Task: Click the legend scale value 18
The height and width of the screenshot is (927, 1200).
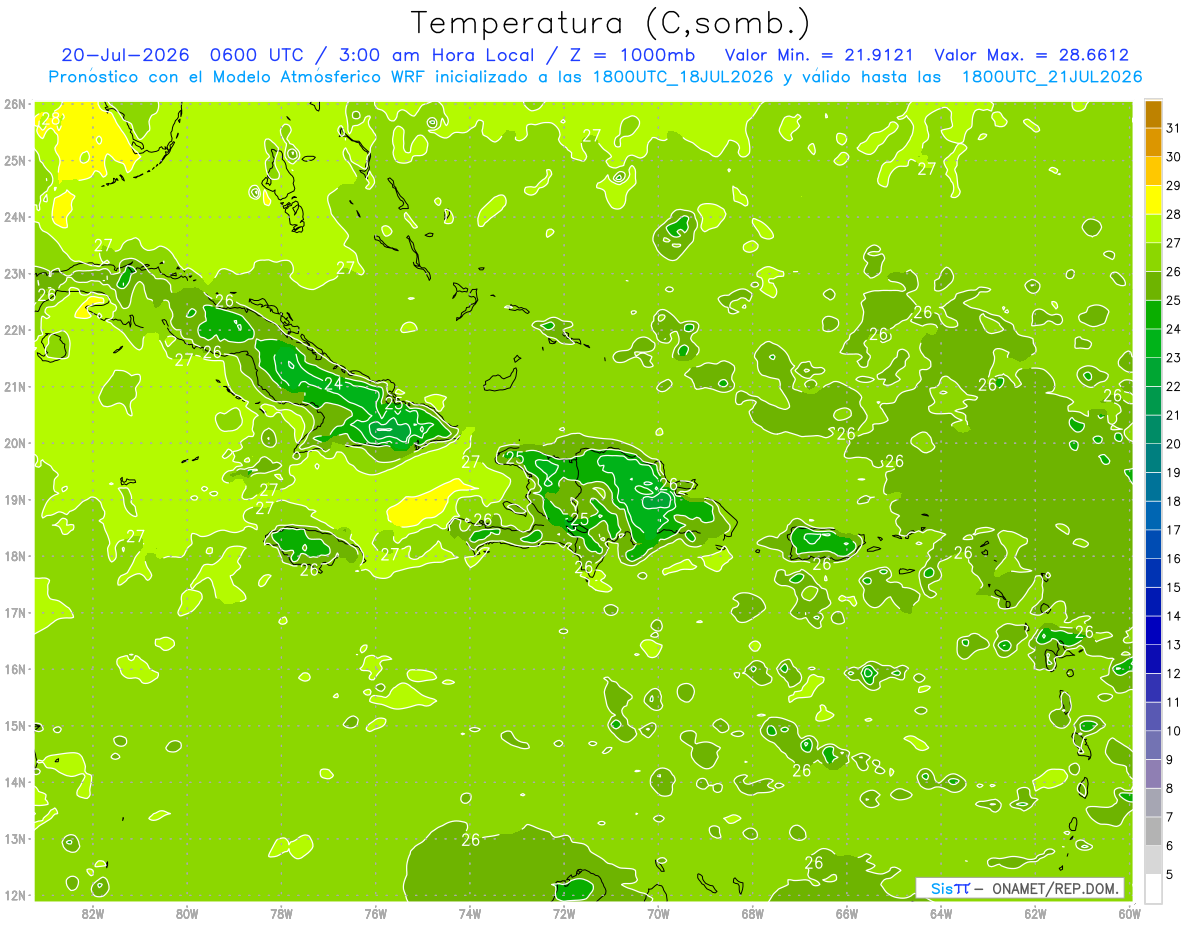Action: pos(1174,501)
